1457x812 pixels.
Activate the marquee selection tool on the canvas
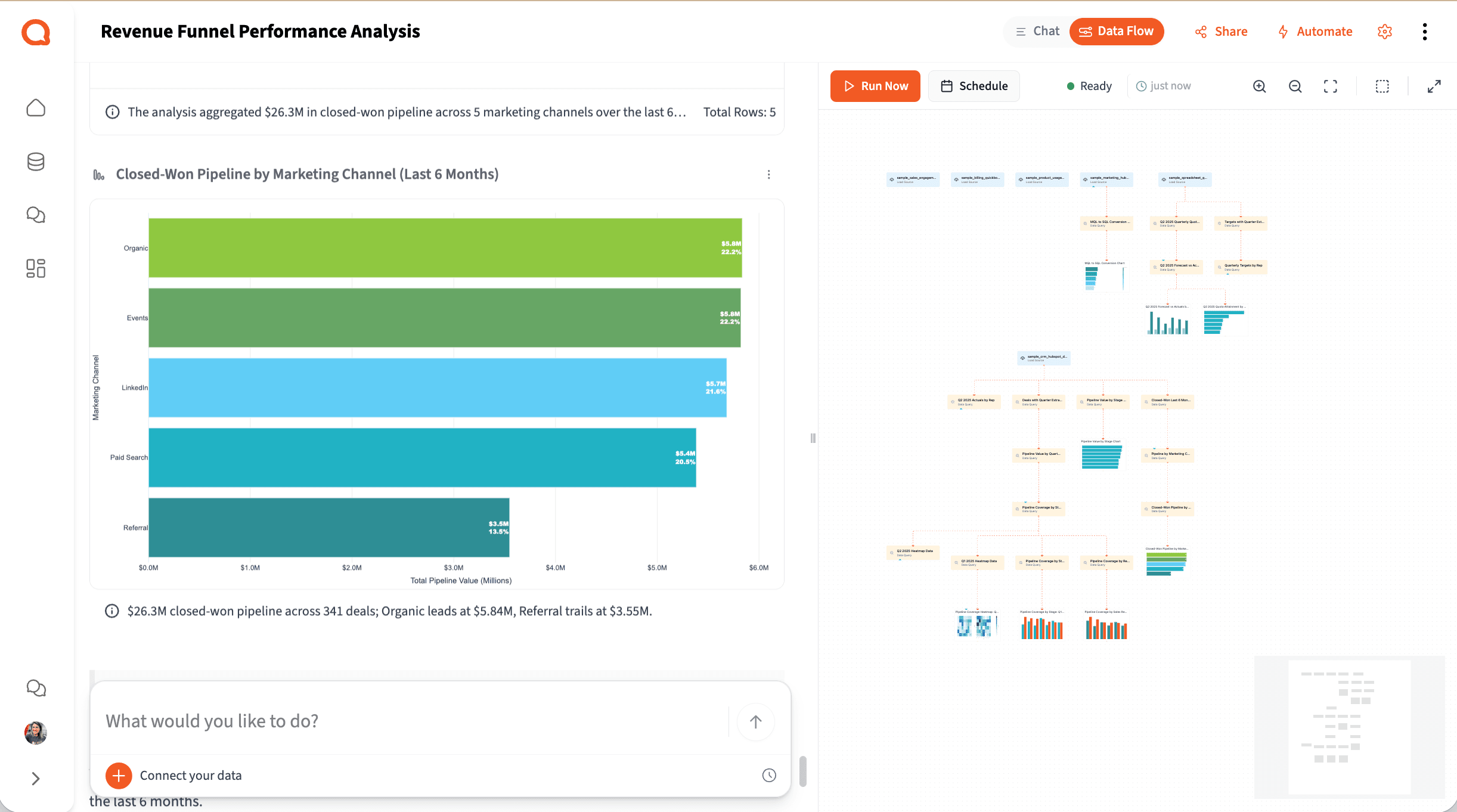[x=1382, y=86]
